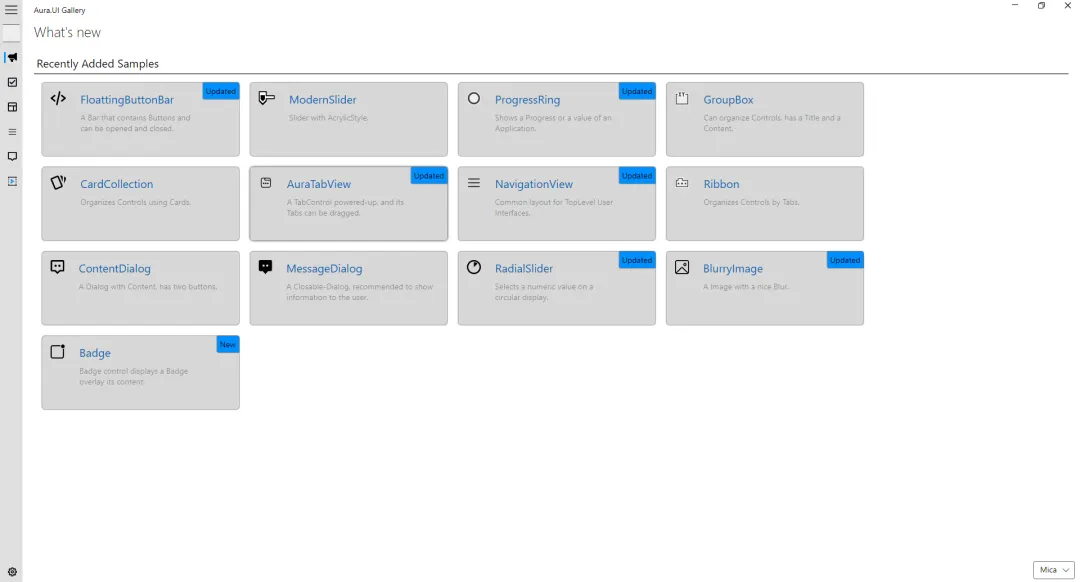Restore the Aura.UI Gallery window size

pyautogui.click(x=1041, y=6)
